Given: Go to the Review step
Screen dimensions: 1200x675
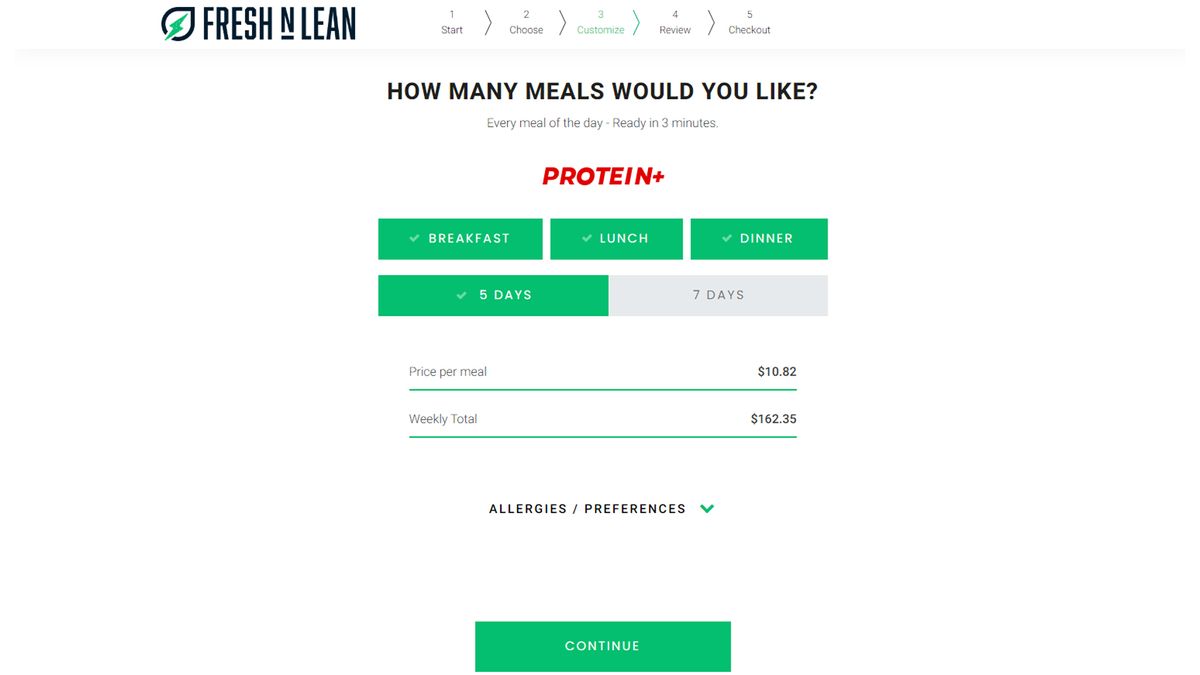Looking at the screenshot, I should coord(675,22).
